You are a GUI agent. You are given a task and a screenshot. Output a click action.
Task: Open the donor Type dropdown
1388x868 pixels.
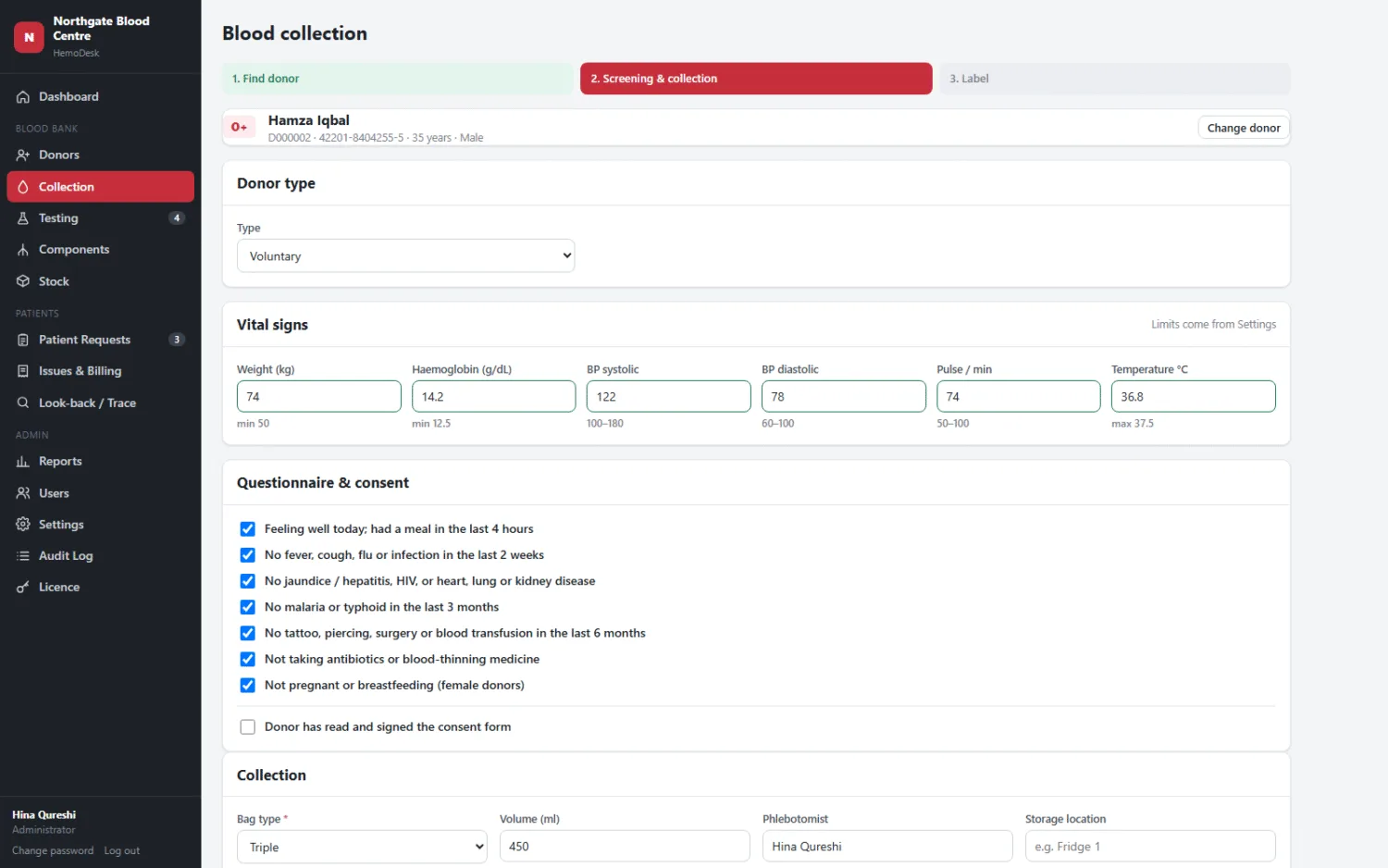pos(405,256)
